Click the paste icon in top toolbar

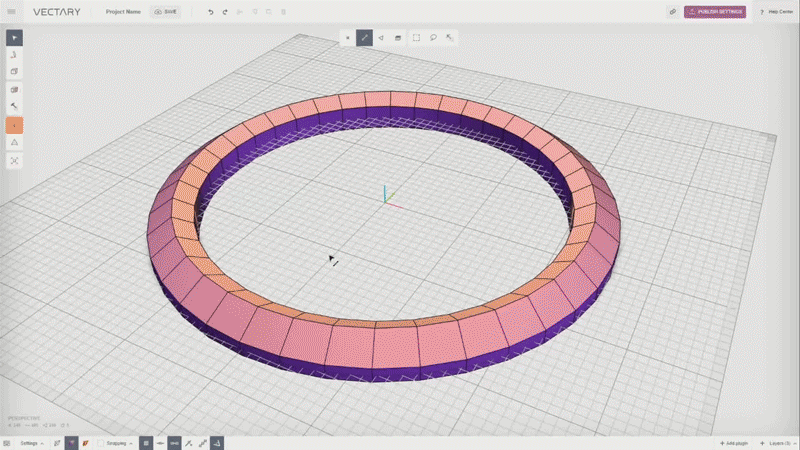coord(269,12)
